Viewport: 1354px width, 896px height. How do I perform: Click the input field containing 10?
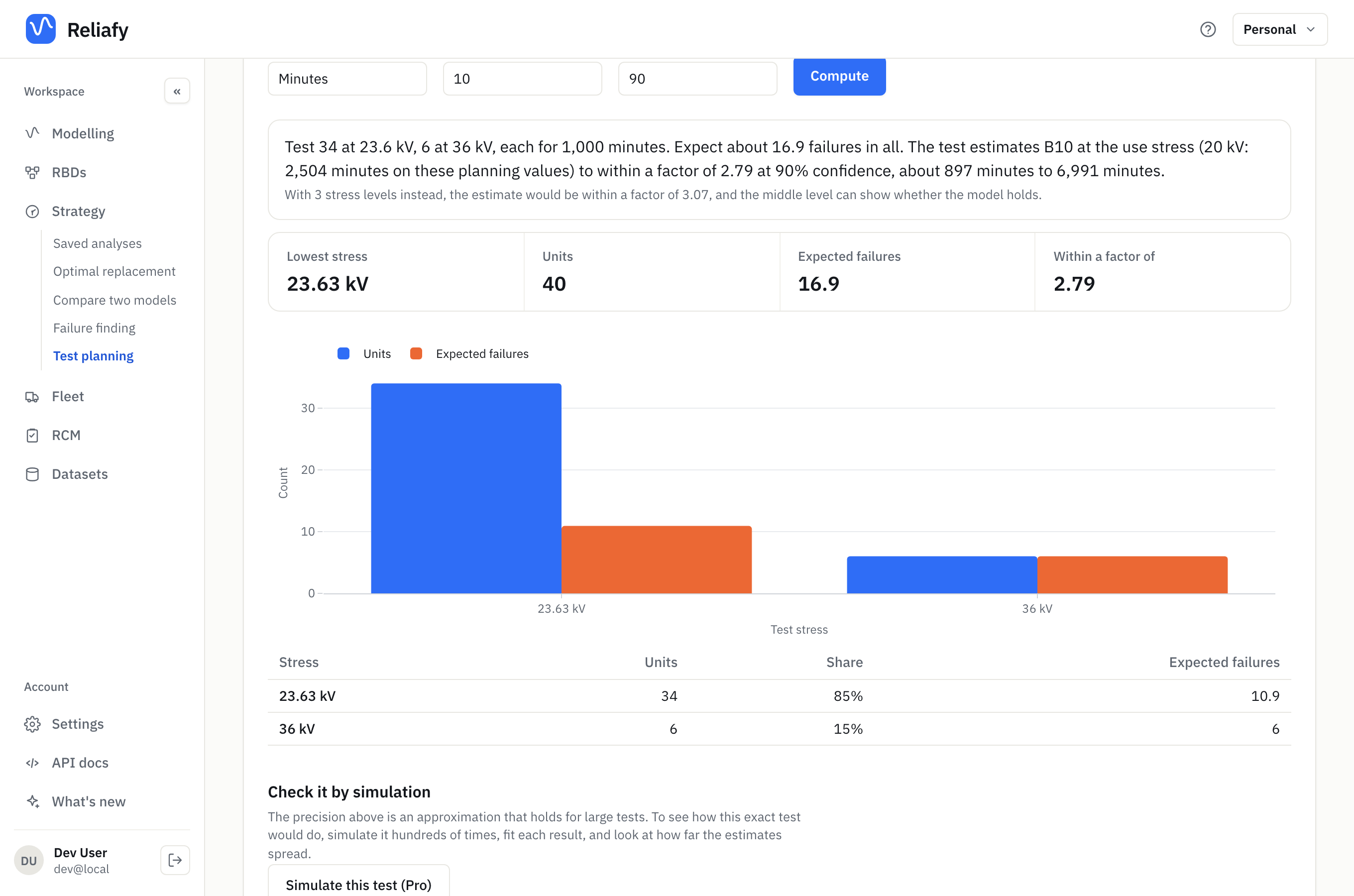pyautogui.click(x=522, y=79)
